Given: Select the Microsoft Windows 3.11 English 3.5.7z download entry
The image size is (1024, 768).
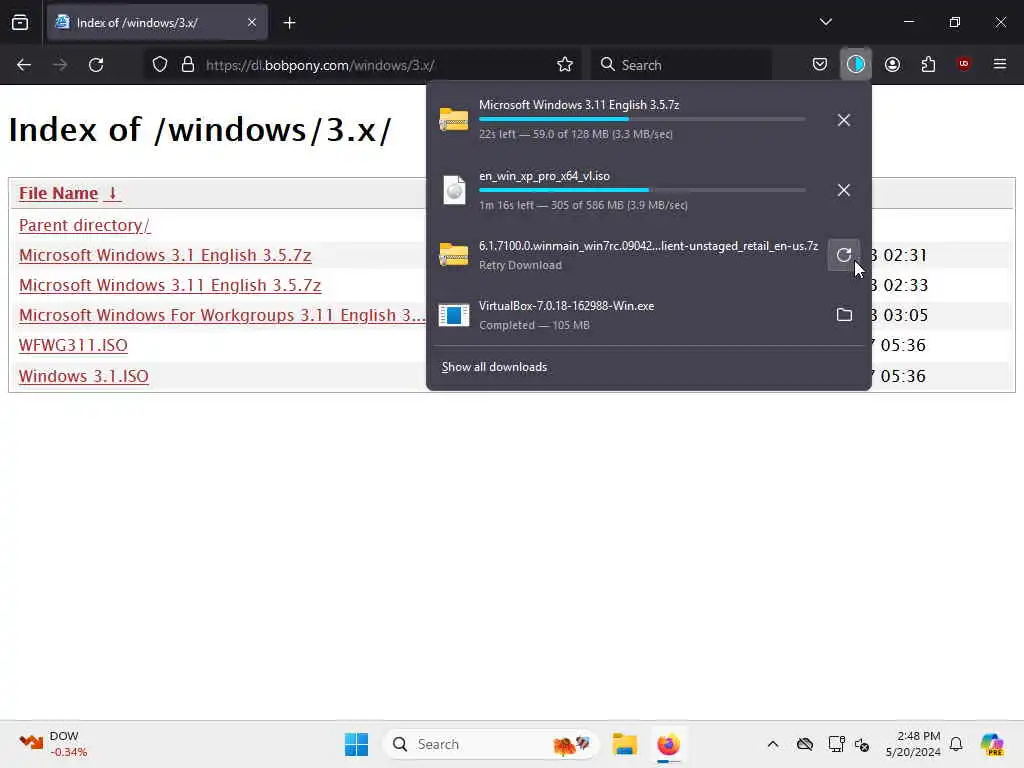Looking at the screenshot, I should click(x=629, y=119).
